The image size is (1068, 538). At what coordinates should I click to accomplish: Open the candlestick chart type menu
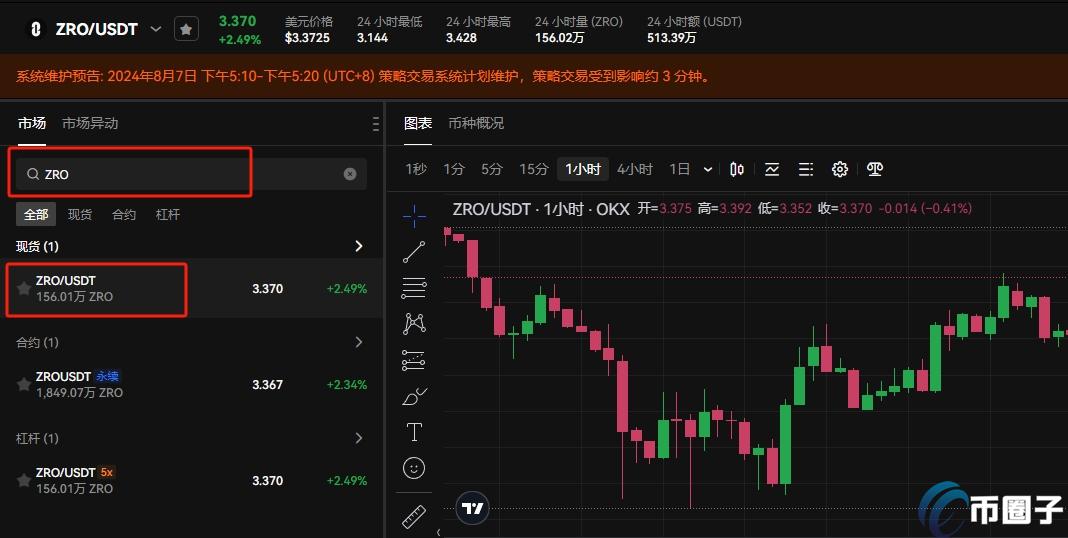click(x=737, y=169)
